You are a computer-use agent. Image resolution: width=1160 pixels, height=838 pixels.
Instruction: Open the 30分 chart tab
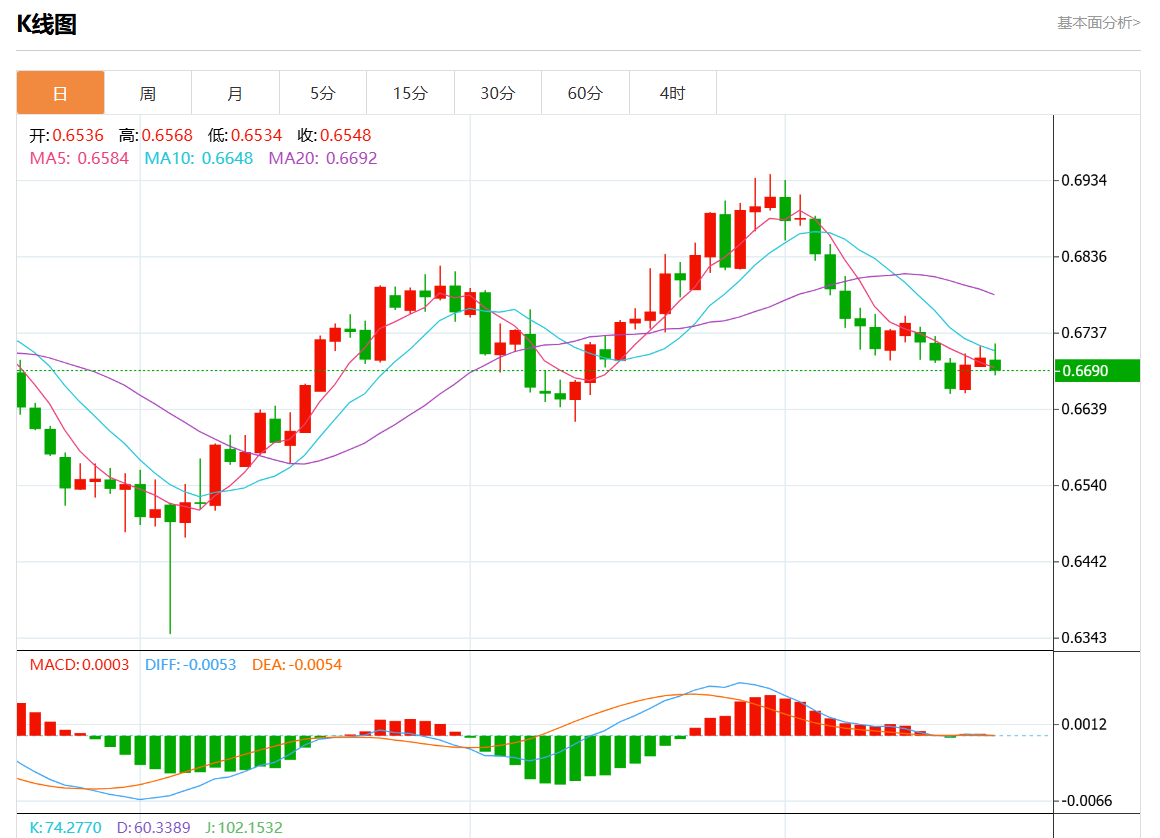pyautogui.click(x=498, y=93)
